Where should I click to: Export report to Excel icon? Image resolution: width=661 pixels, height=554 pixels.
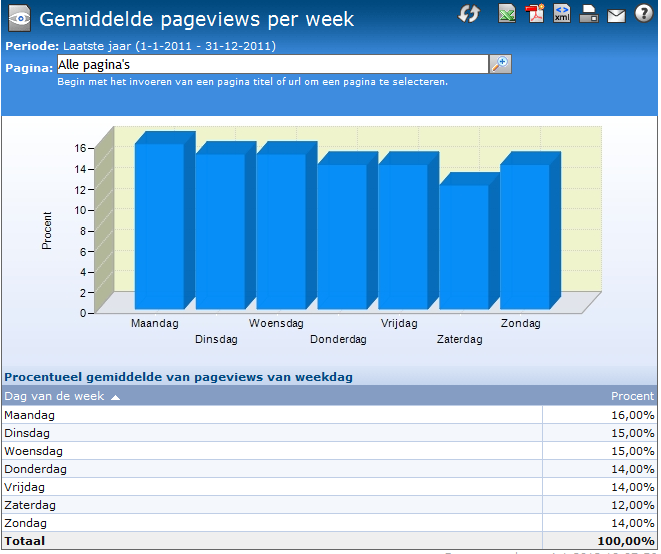(507, 13)
